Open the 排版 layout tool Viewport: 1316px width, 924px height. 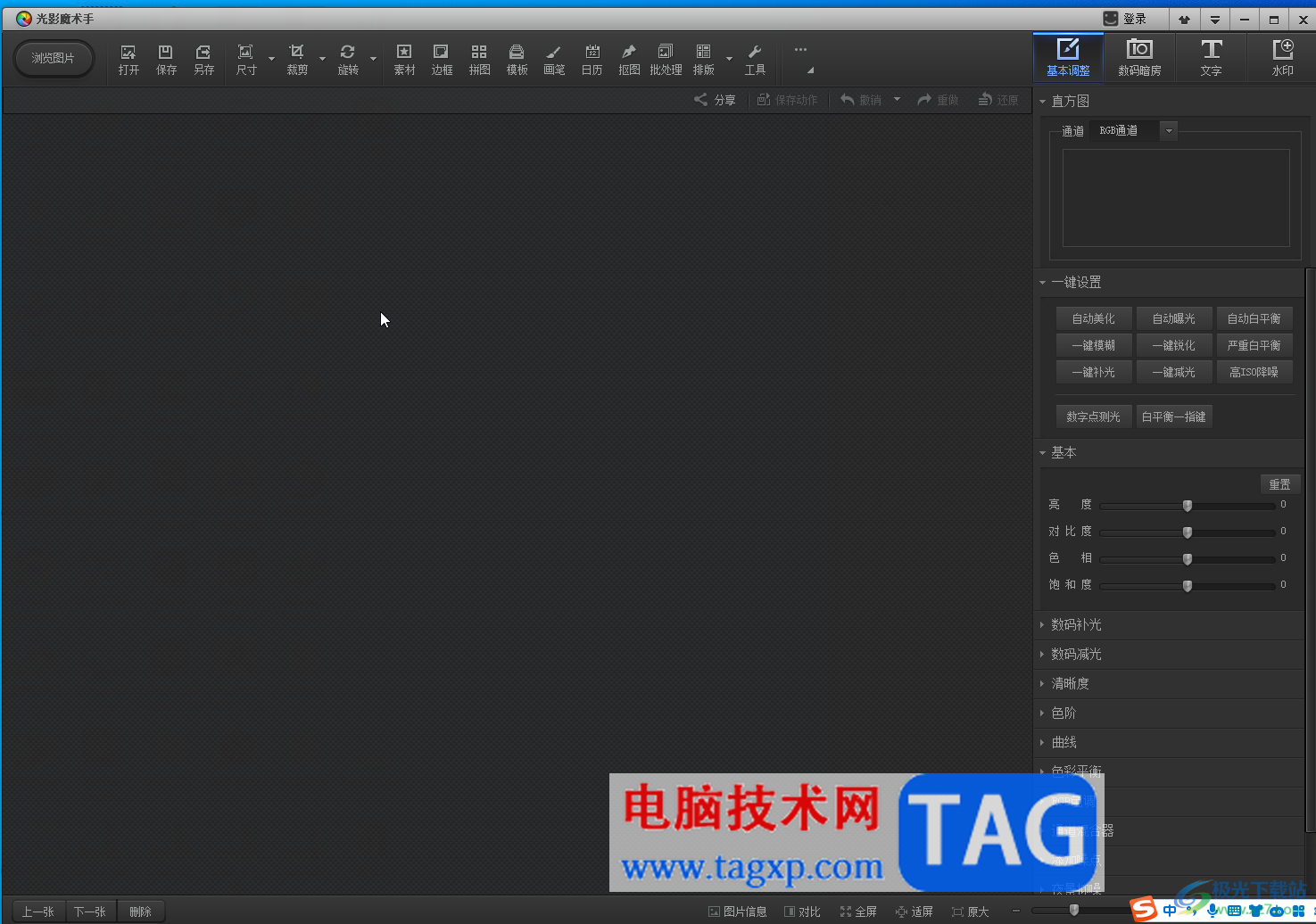703,59
